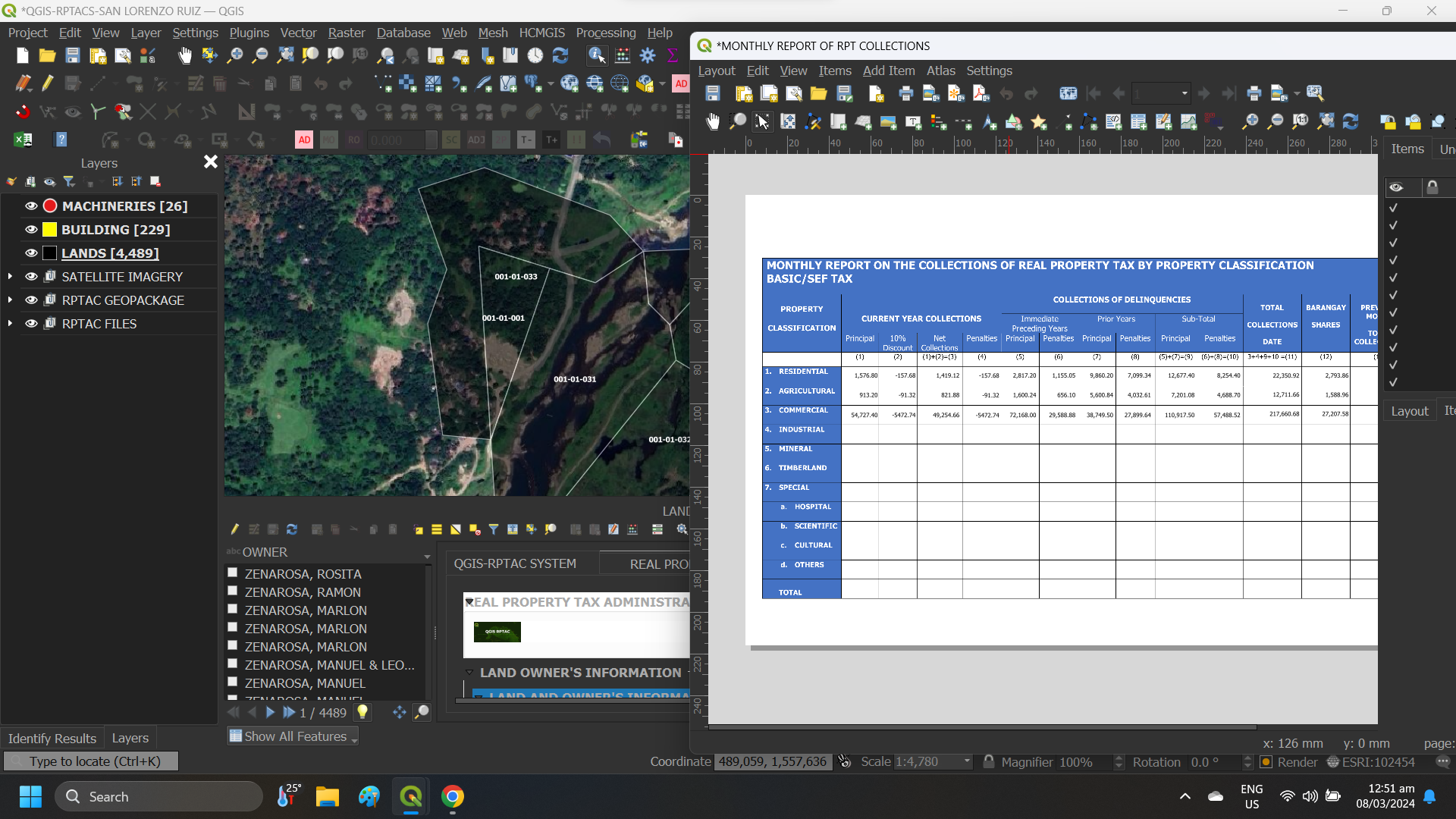This screenshot has width=1456, height=819.
Task: Switch to the Layers tab
Action: (x=129, y=738)
